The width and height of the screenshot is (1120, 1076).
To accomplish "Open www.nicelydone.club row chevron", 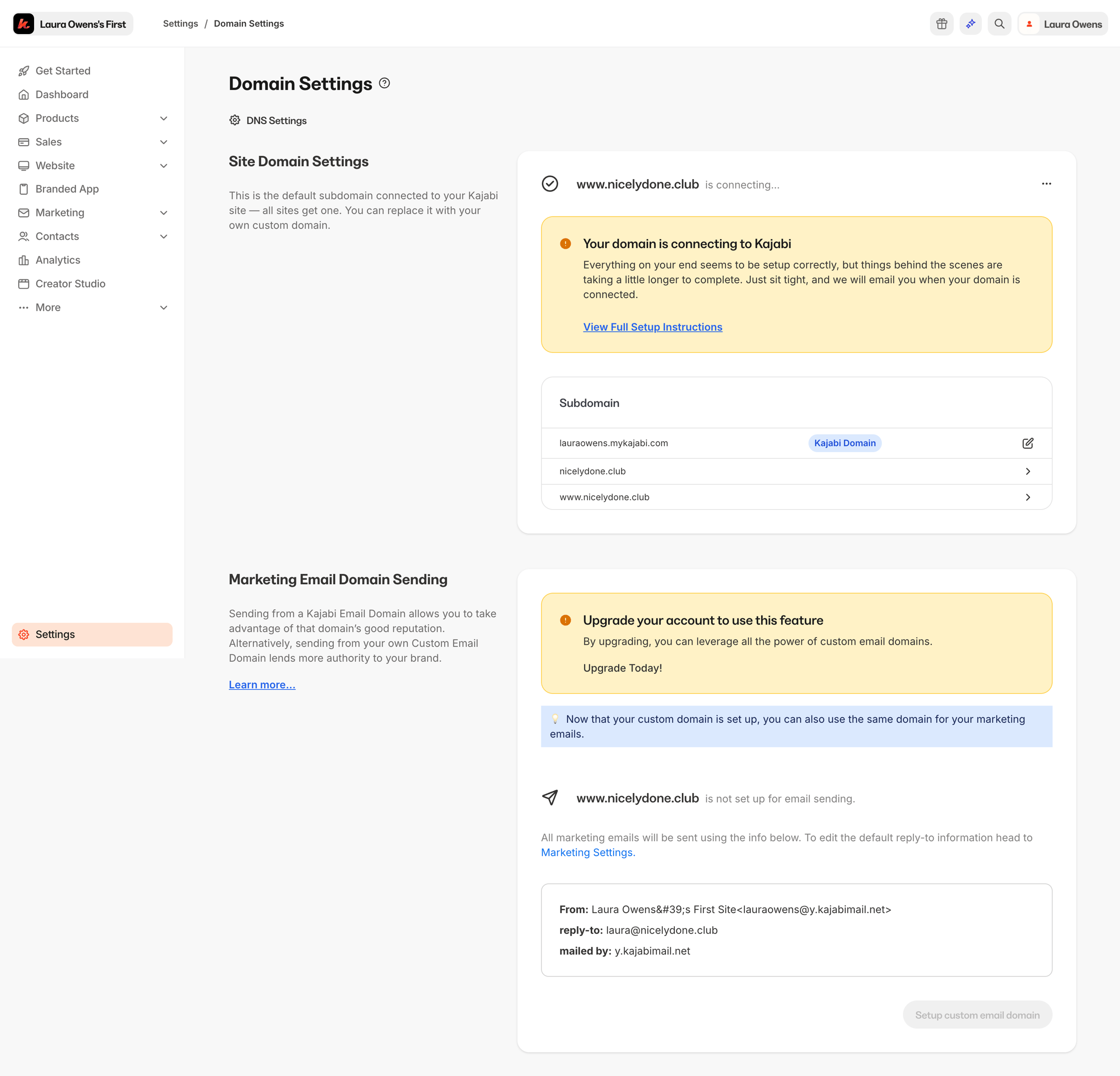I will tap(1028, 498).
